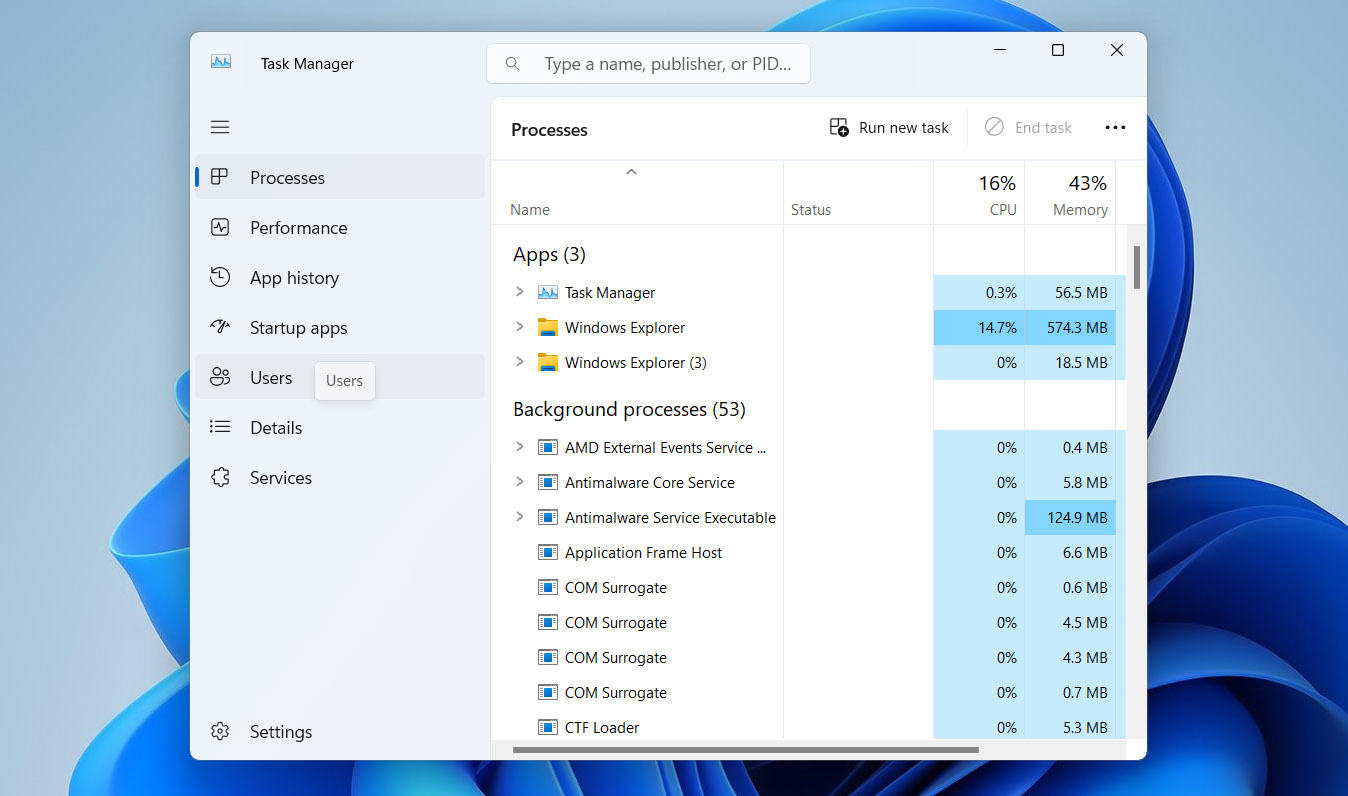Click the Run new task icon

tap(839, 127)
